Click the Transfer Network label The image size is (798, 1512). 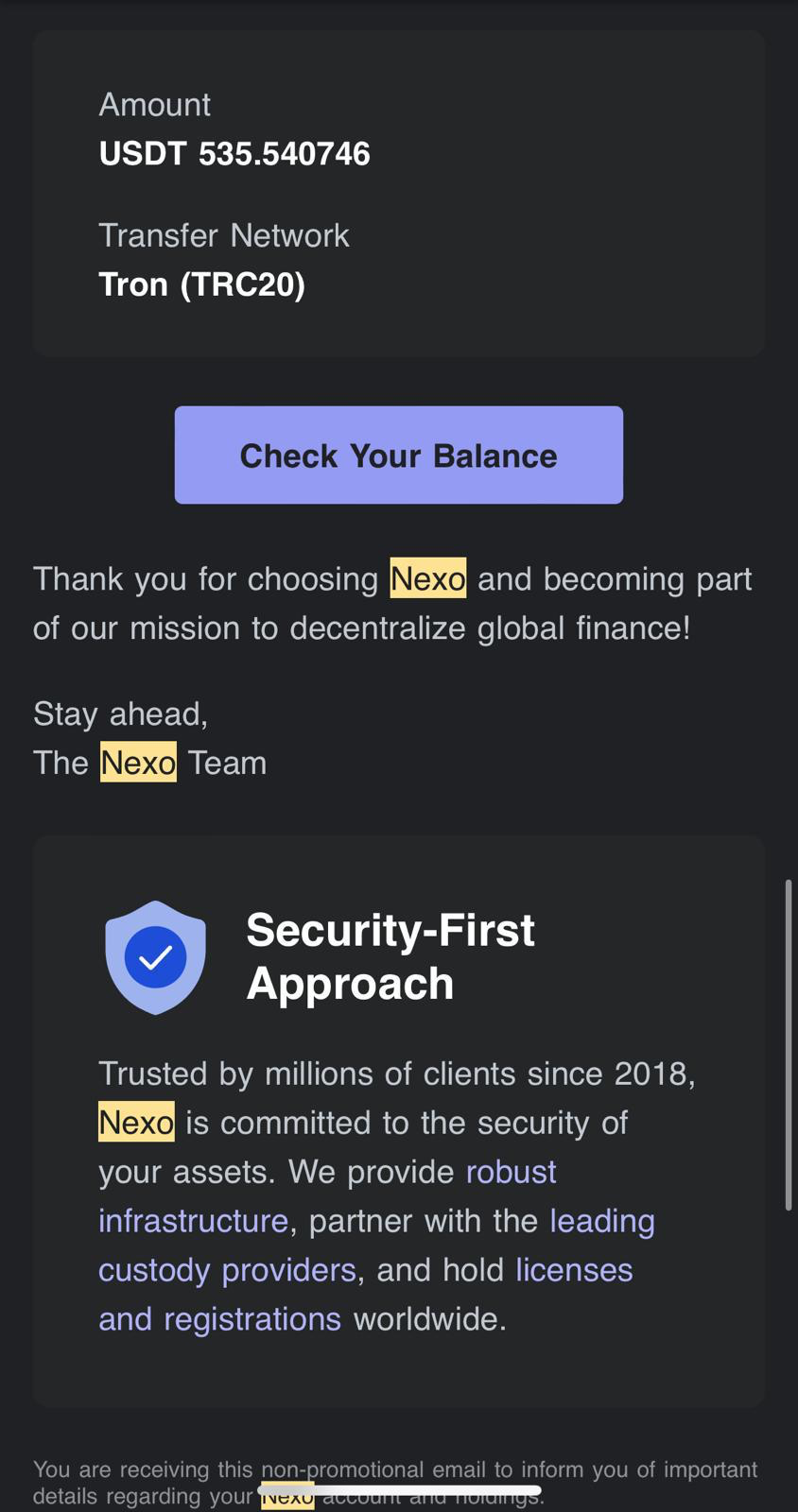pyautogui.click(x=223, y=235)
